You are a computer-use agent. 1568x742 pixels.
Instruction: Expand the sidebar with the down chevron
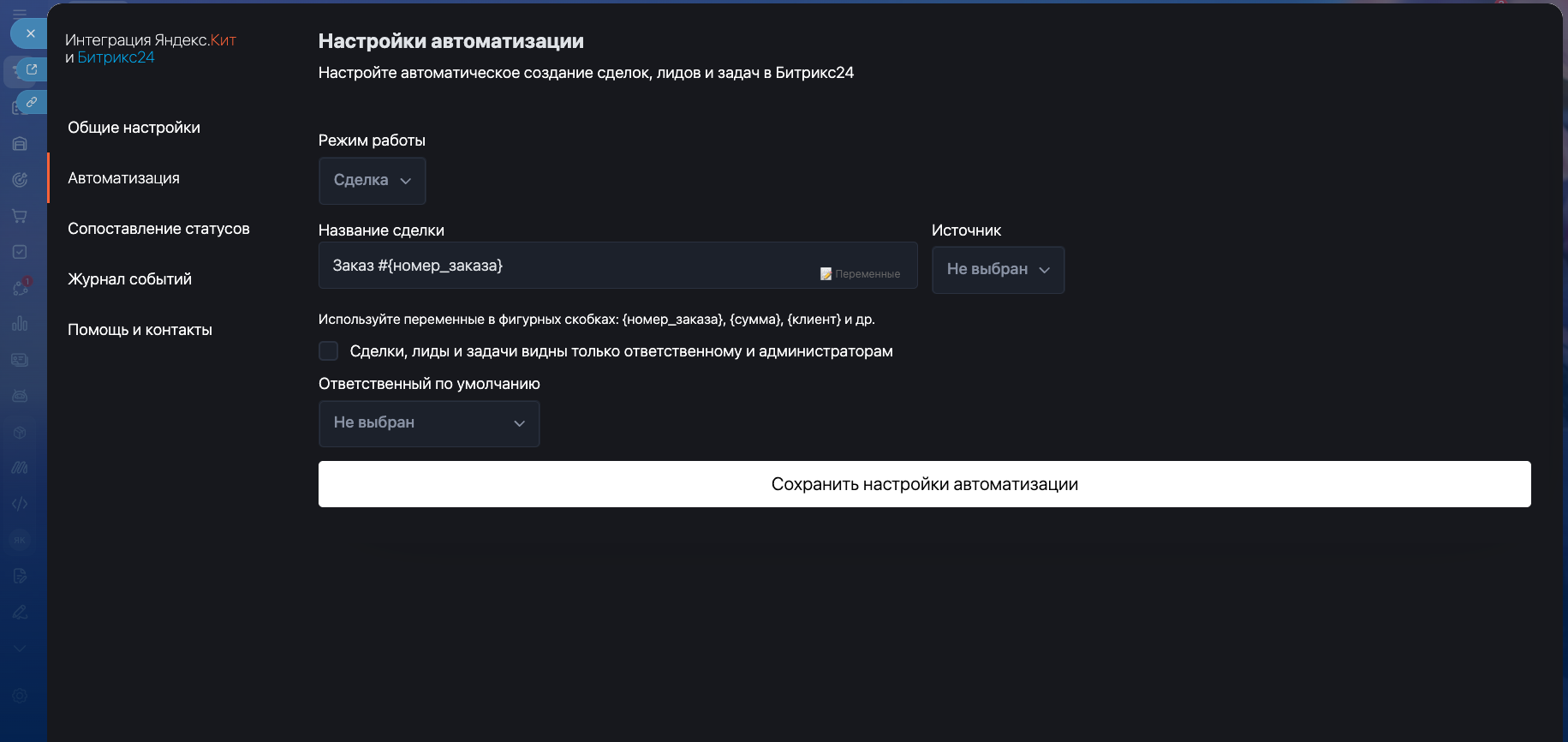point(20,649)
